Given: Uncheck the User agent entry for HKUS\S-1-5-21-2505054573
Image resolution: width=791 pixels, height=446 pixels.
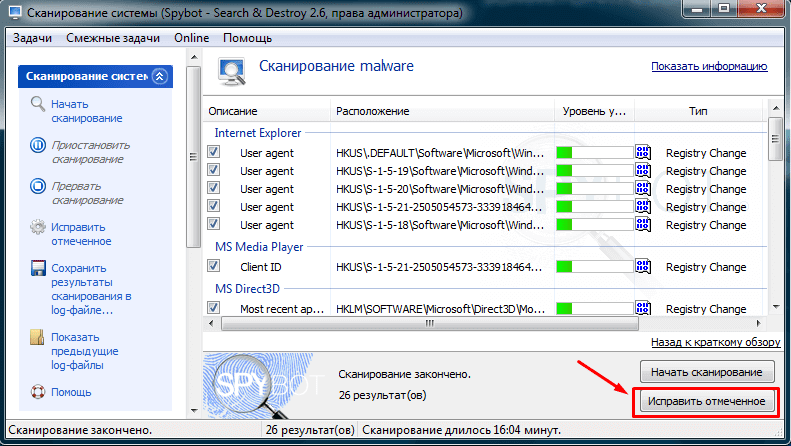Looking at the screenshot, I should [213, 205].
